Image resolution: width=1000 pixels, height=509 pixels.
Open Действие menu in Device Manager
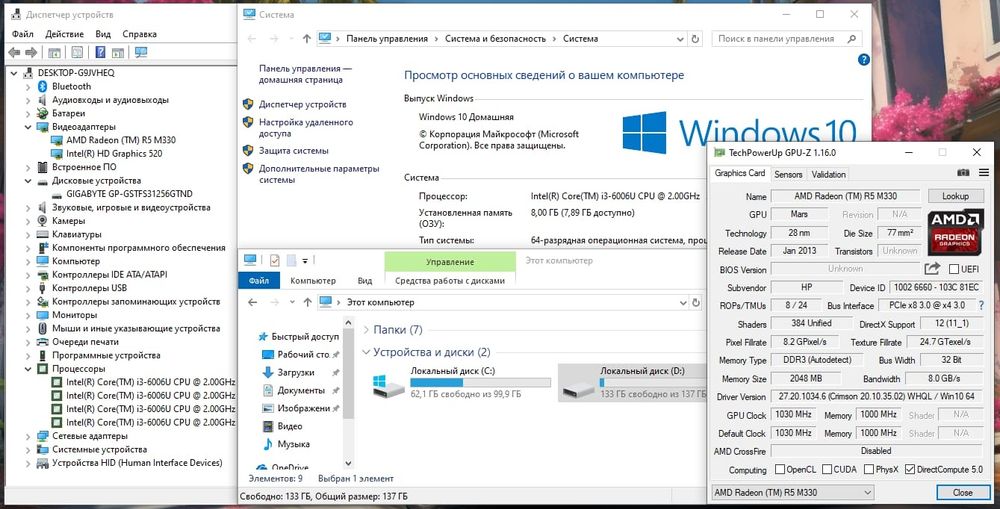(x=64, y=34)
